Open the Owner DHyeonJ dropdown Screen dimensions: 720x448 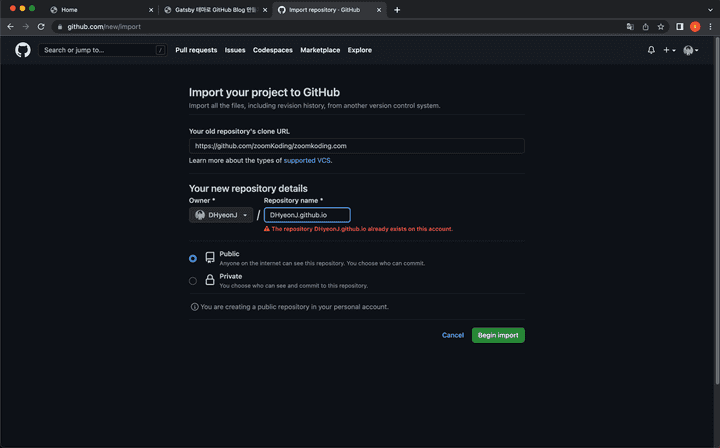tap(221, 215)
